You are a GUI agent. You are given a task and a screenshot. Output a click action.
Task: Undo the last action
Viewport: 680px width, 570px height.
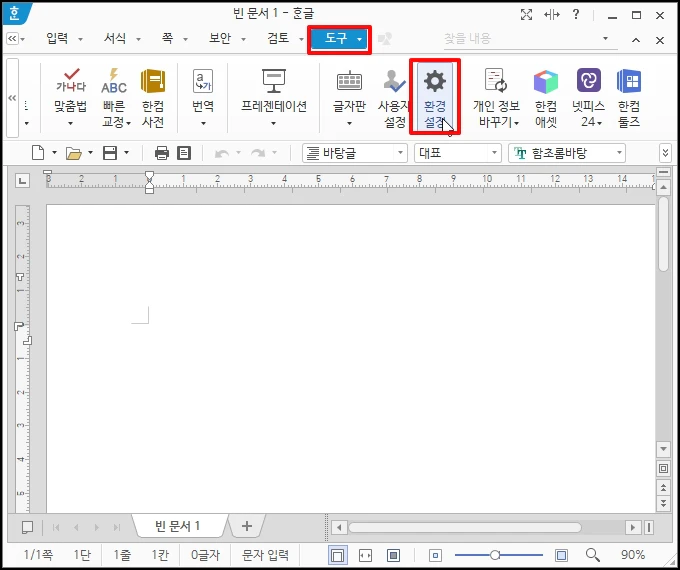point(222,153)
